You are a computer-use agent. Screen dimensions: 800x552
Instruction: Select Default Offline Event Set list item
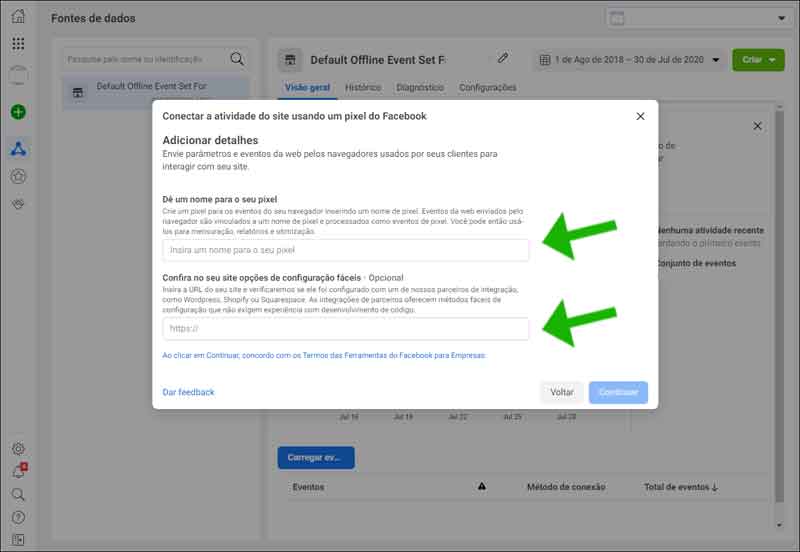click(156, 92)
